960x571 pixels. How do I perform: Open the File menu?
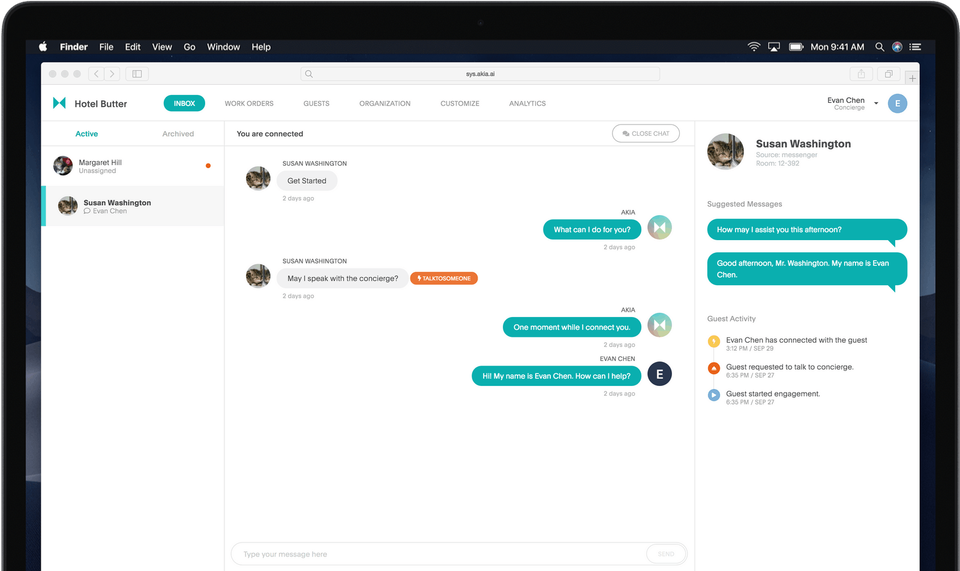tap(106, 47)
